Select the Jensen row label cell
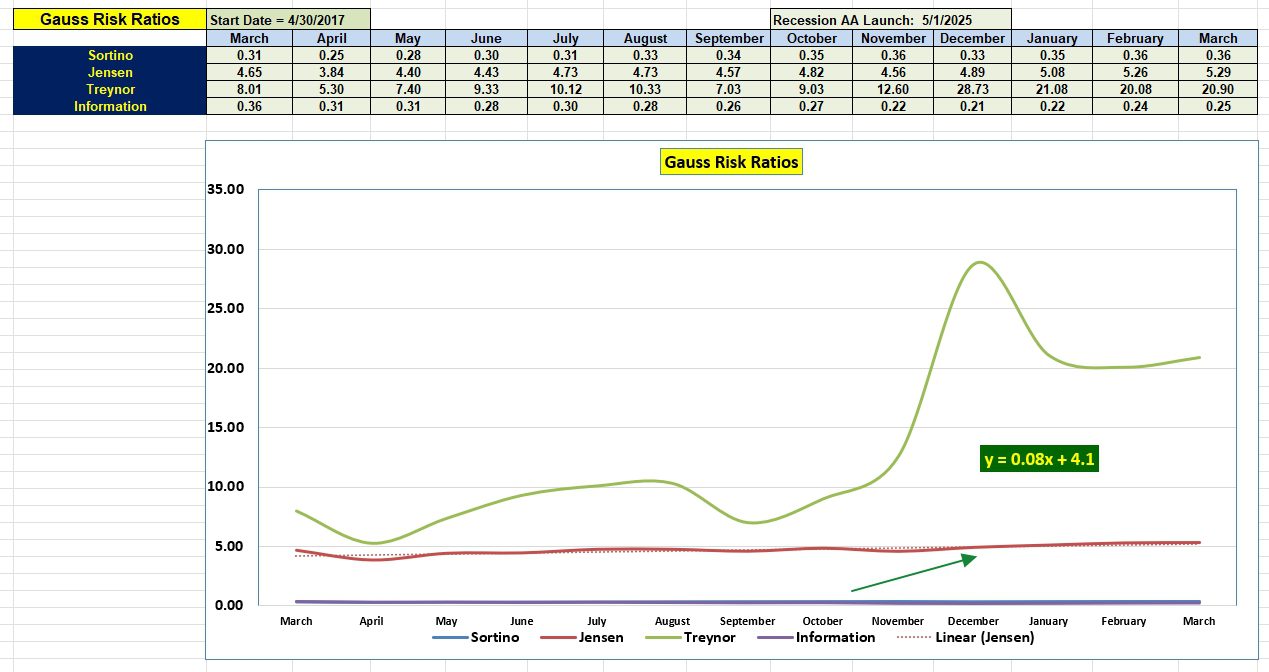Viewport: 1269px width, 672px height. tap(109, 72)
